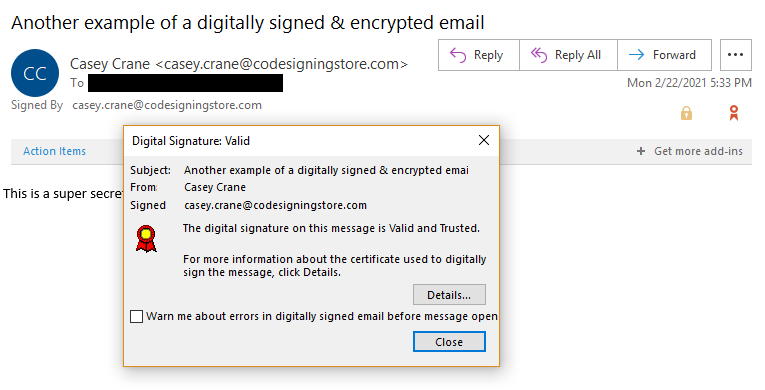Click the red digital signature ribbon icon
Screen dimensions: 765x390
733,113
